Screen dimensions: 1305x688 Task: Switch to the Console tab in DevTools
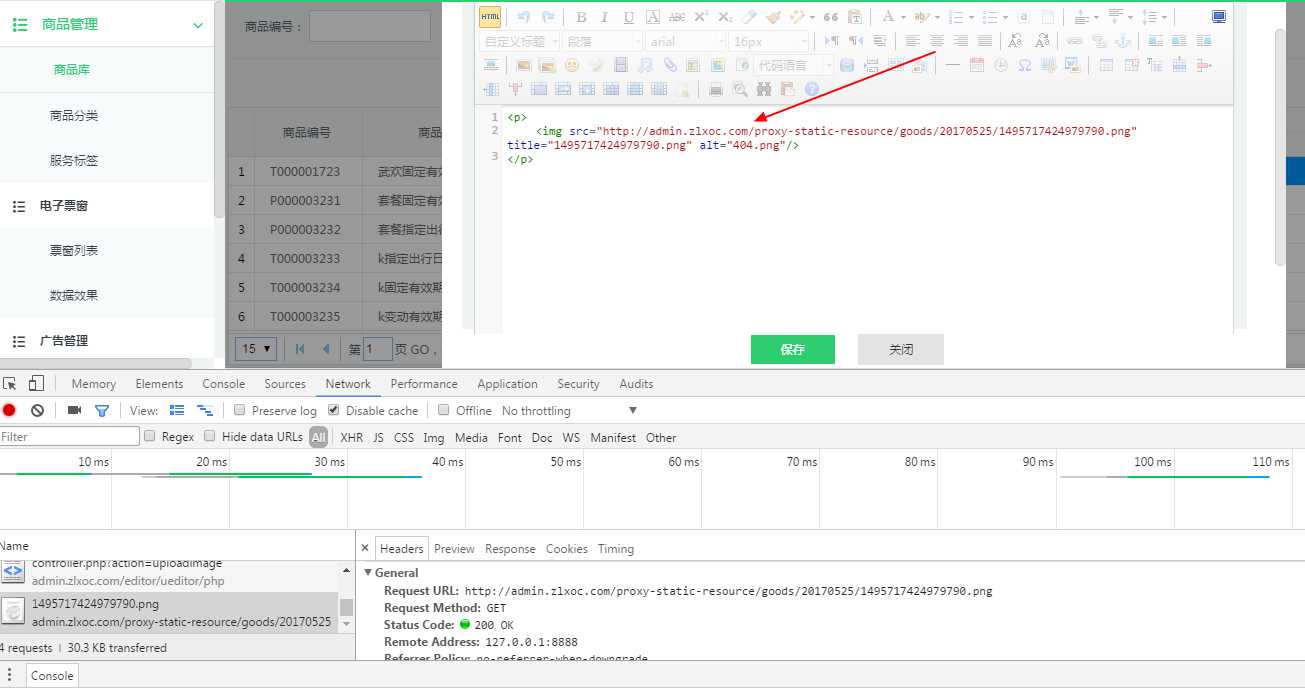pos(223,384)
